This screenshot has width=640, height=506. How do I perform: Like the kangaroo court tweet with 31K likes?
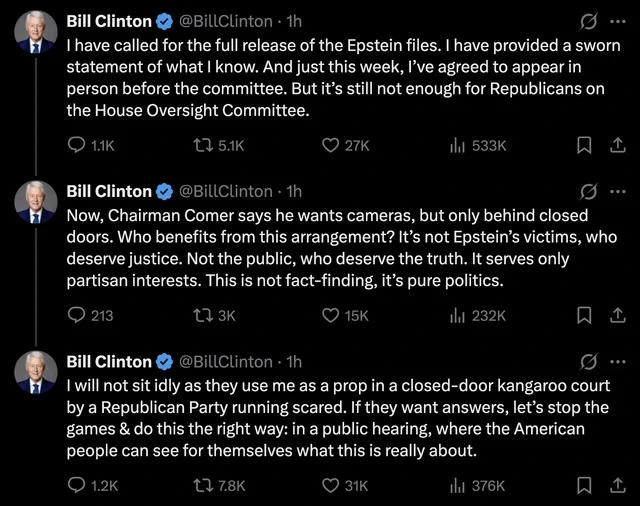(x=332, y=485)
